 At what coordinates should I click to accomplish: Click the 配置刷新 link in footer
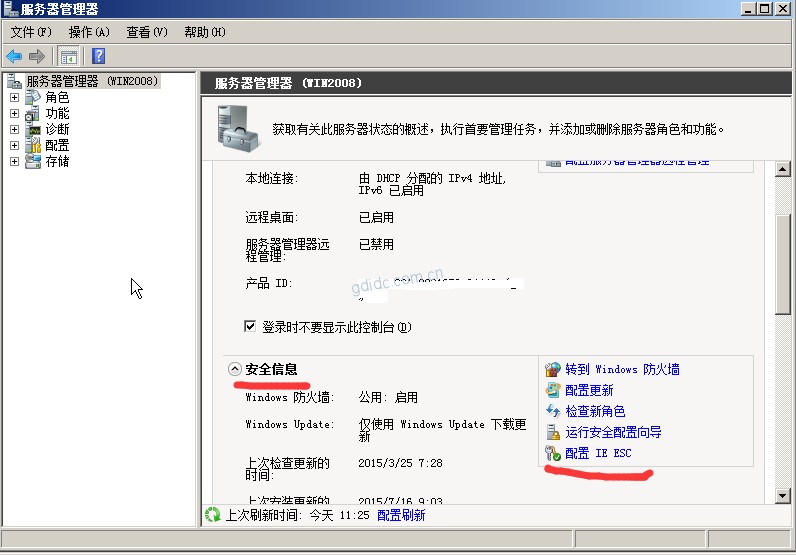(x=401, y=515)
